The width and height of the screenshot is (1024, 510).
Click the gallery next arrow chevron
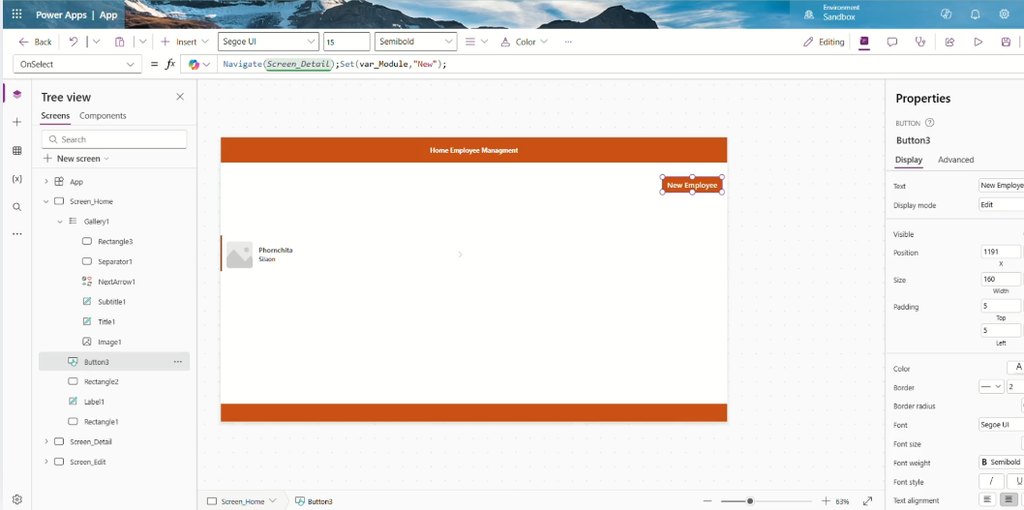[x=460, y=255]
